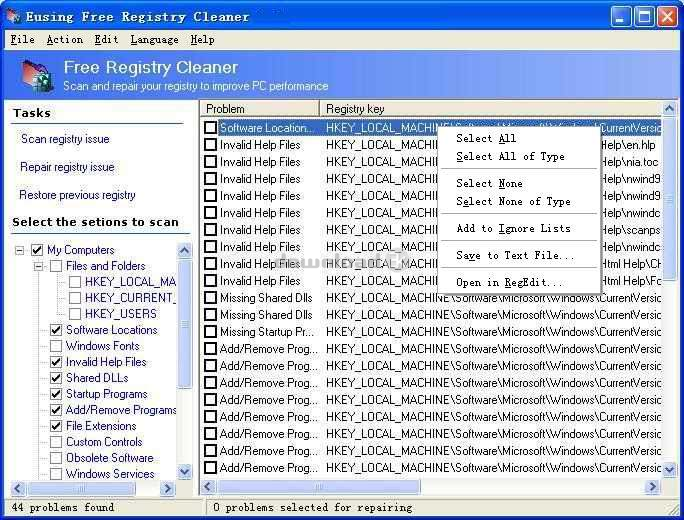Choose Select All of Type
Screen dimensions: 684x520
(510, 156)
